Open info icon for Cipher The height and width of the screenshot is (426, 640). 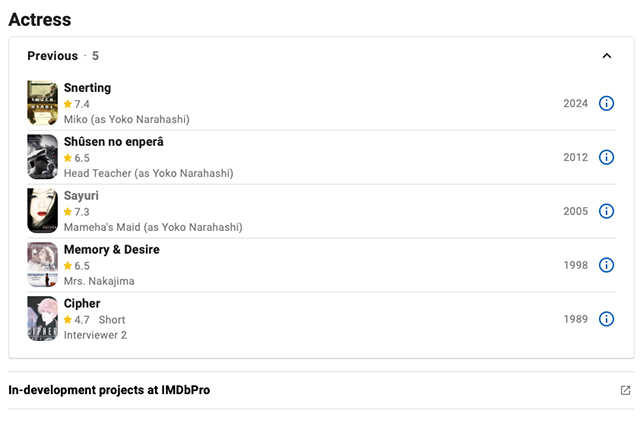click(606, 319)
